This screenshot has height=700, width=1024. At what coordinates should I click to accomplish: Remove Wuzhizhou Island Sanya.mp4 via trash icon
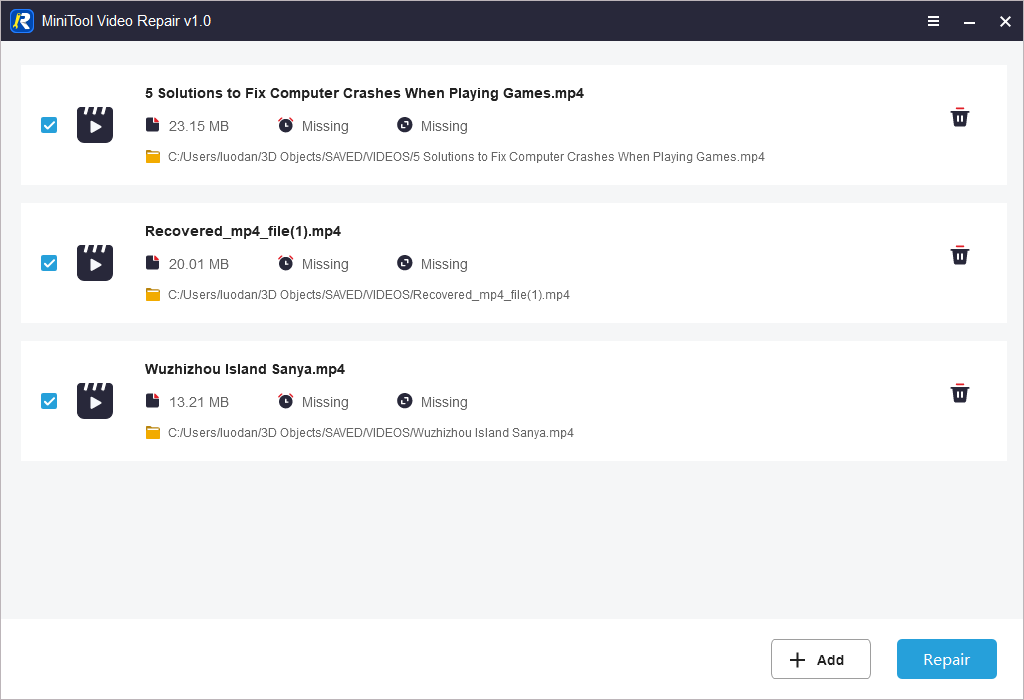(x=959, y=394)
